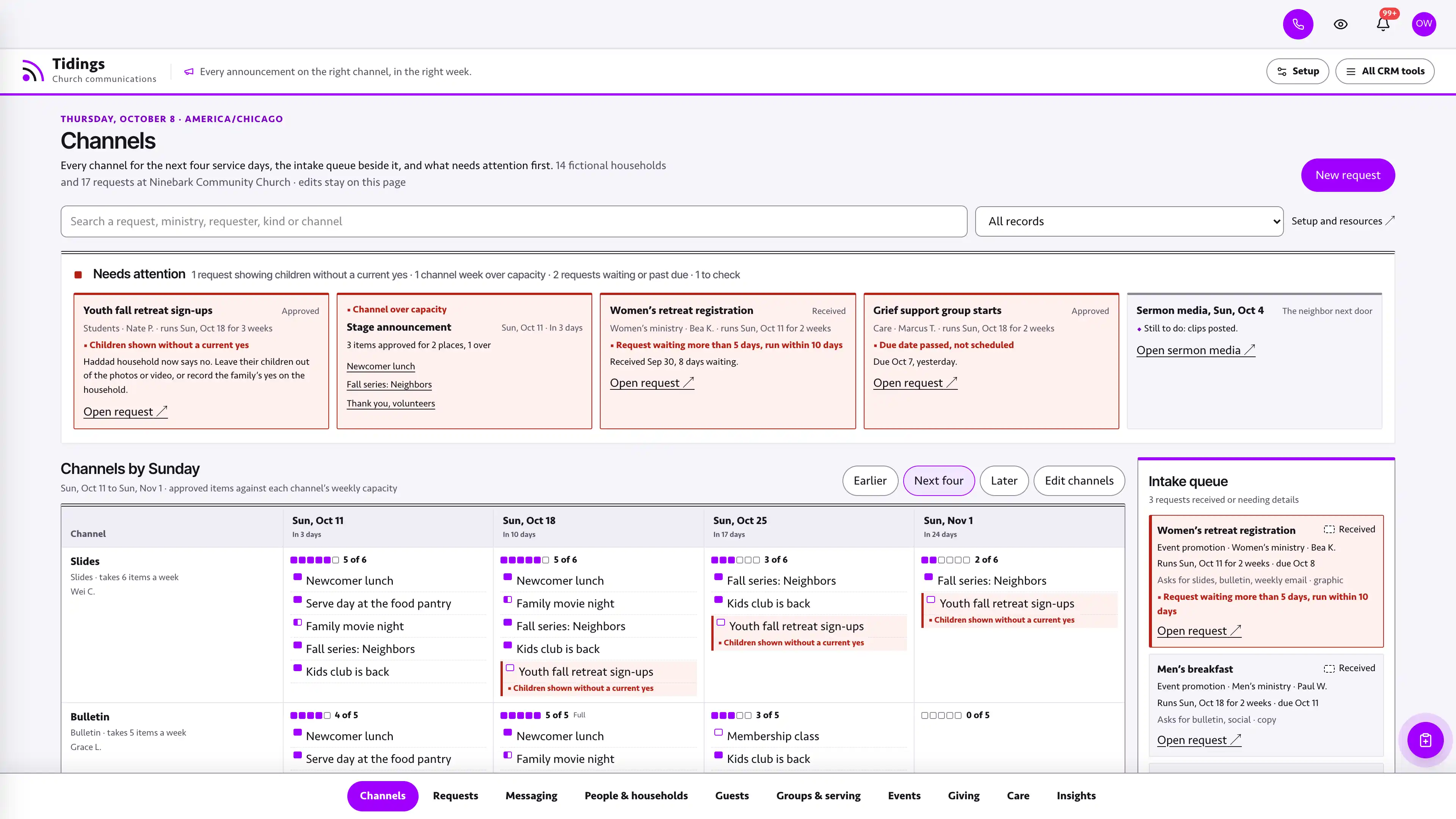Click the purple phone call icon
Viewport: 1456px width, 819px height.
click(1298, 24)
